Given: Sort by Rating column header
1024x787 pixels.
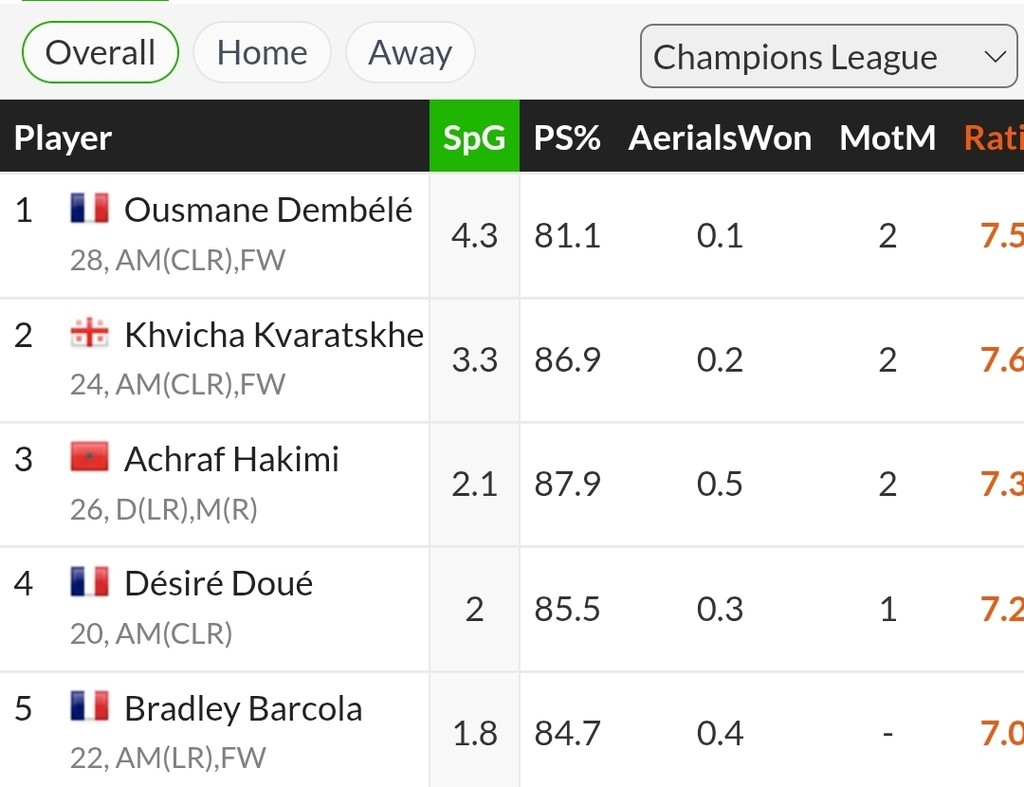Looking at the screenshot, I should (x=993, y=137).
